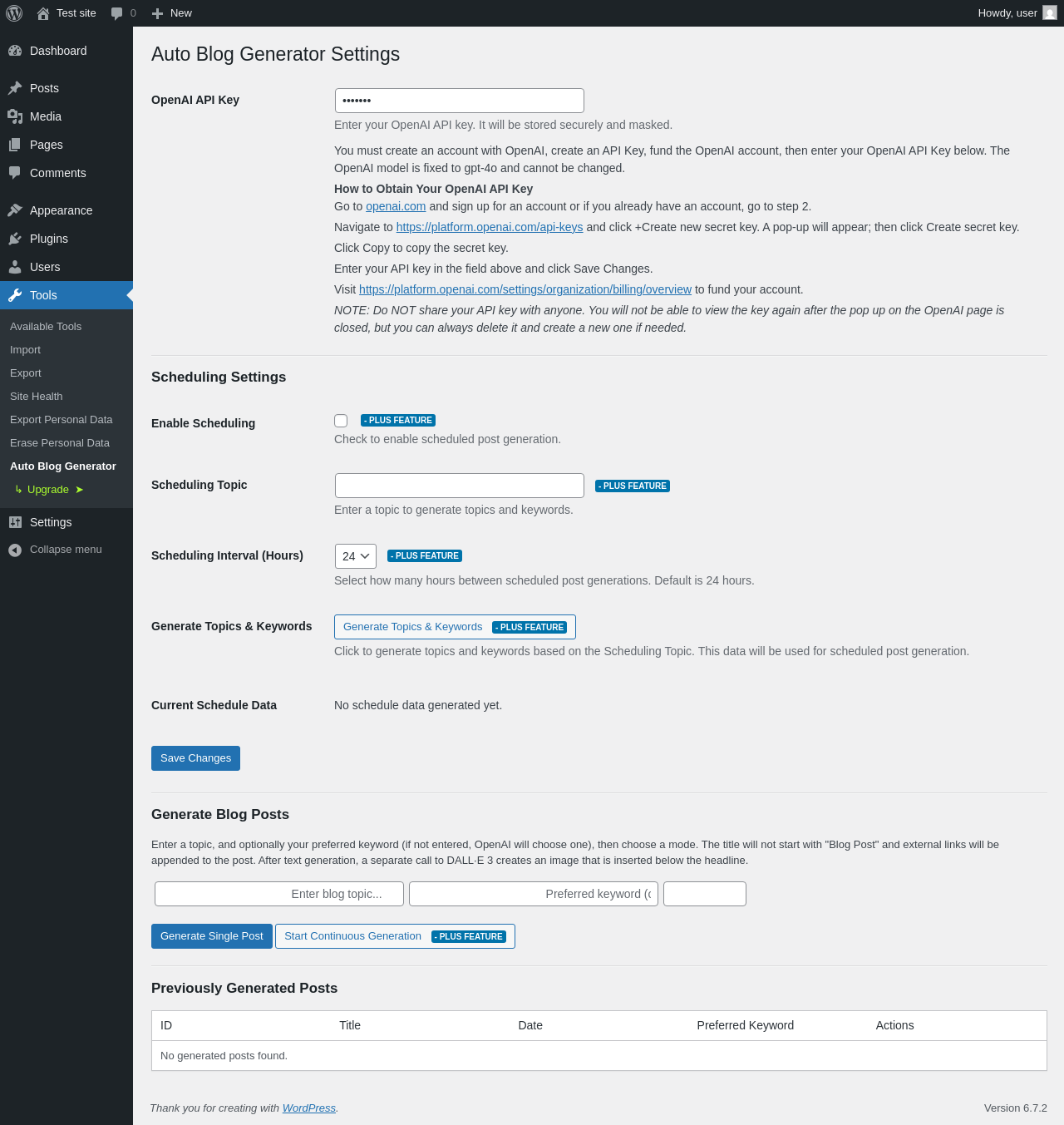Click the Collapse menu arrow icon
Viewport: 1064px width, 1125px height.
[15, 550]
